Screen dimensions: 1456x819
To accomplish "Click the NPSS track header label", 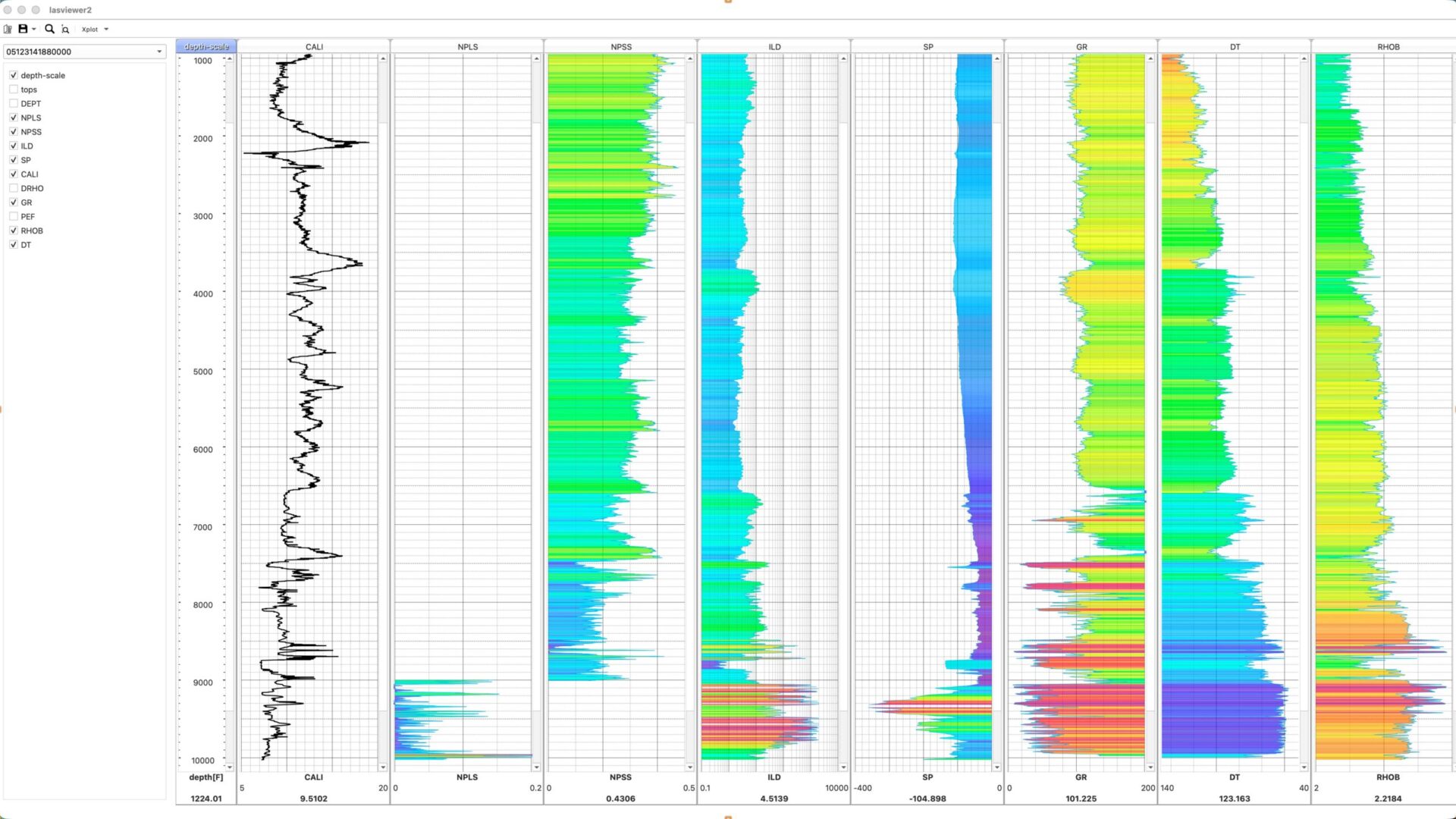I will click(621, 46).
